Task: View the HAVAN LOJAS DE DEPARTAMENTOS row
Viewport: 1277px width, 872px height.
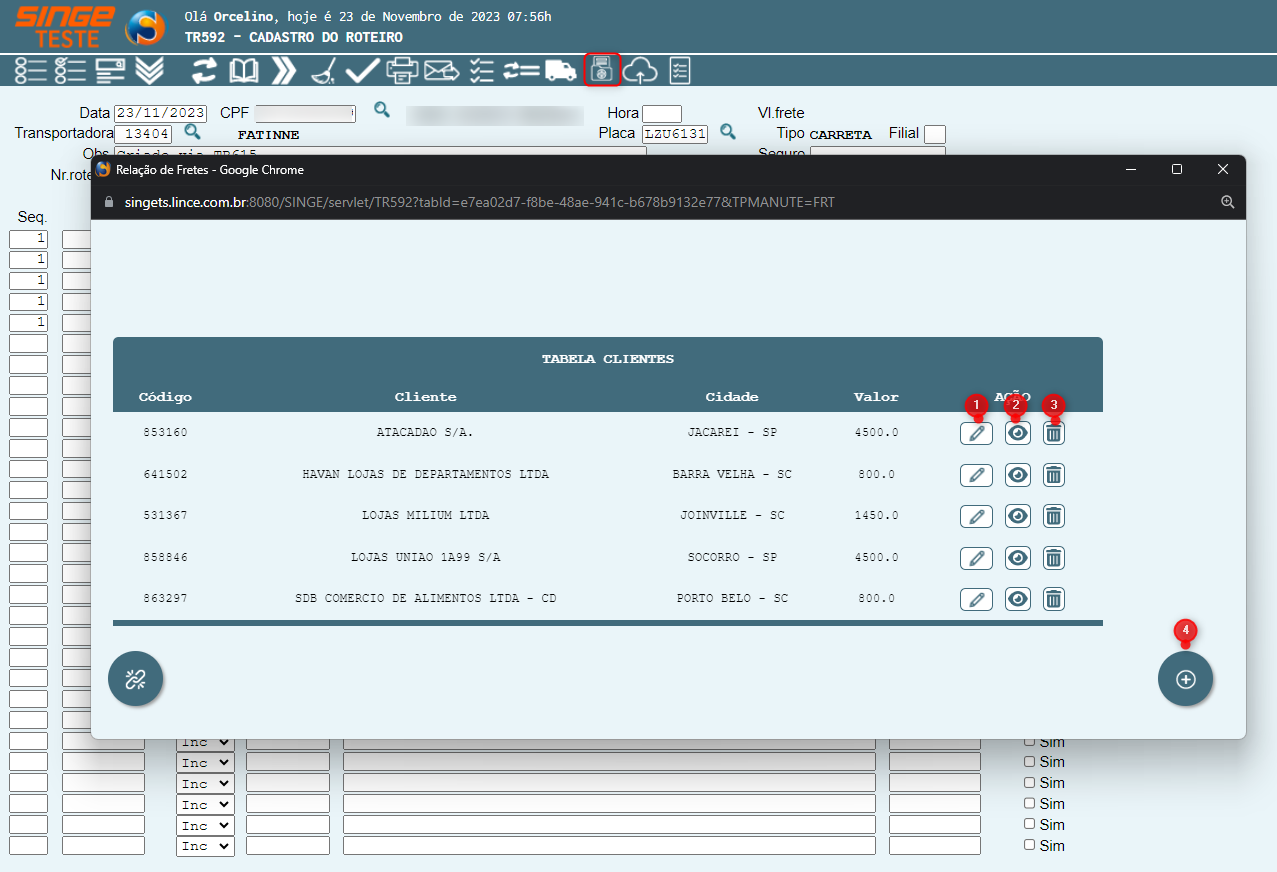Action: [x=1018, y=475]
